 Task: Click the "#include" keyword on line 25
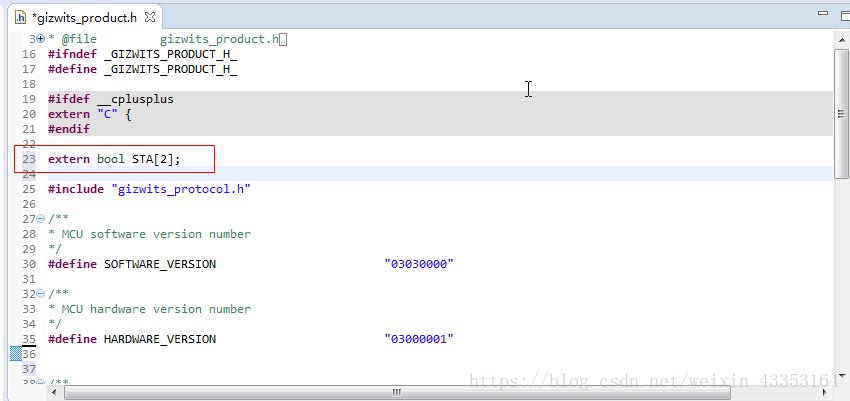tap(75, 189)
